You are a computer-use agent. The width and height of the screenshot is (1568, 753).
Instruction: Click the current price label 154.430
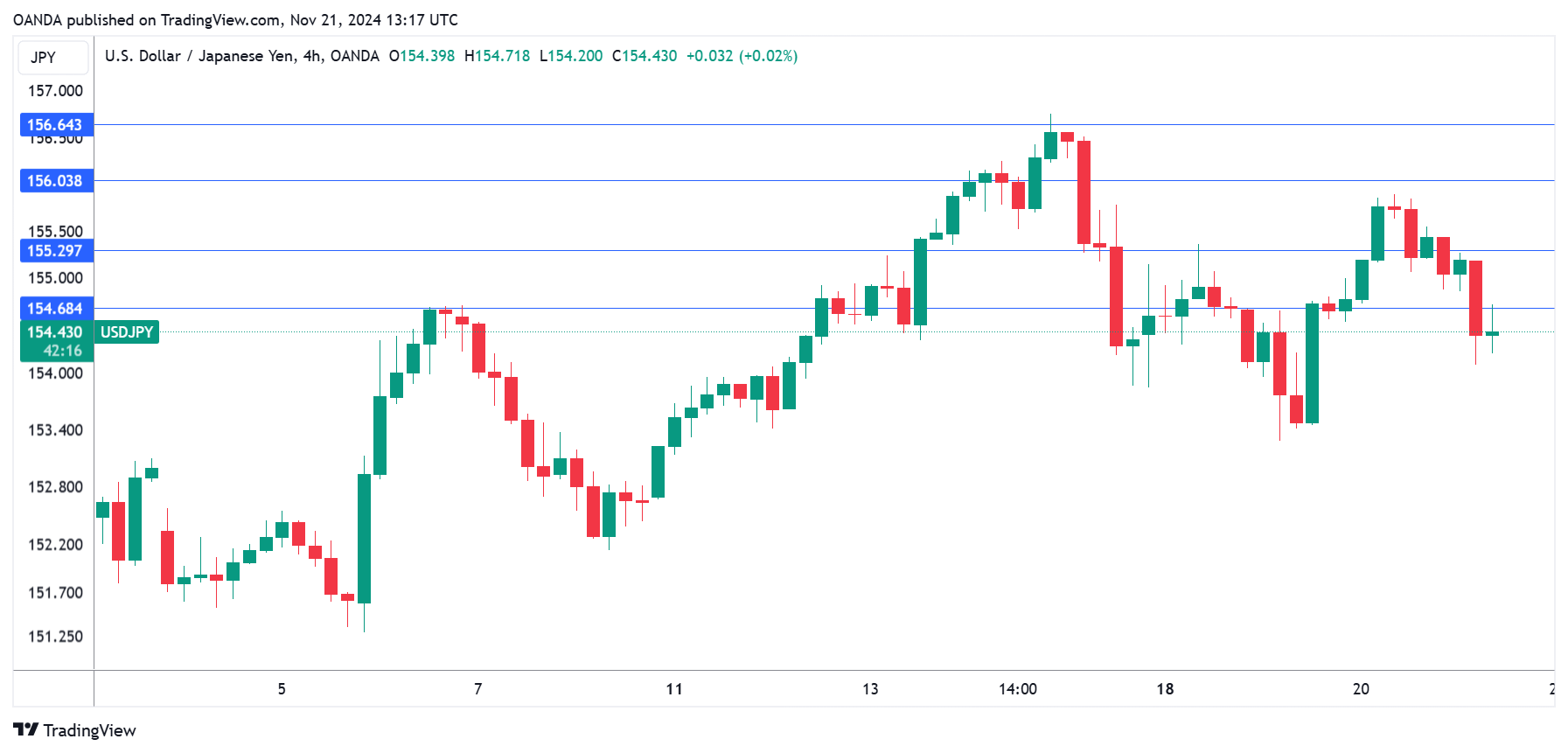[55, 332]
